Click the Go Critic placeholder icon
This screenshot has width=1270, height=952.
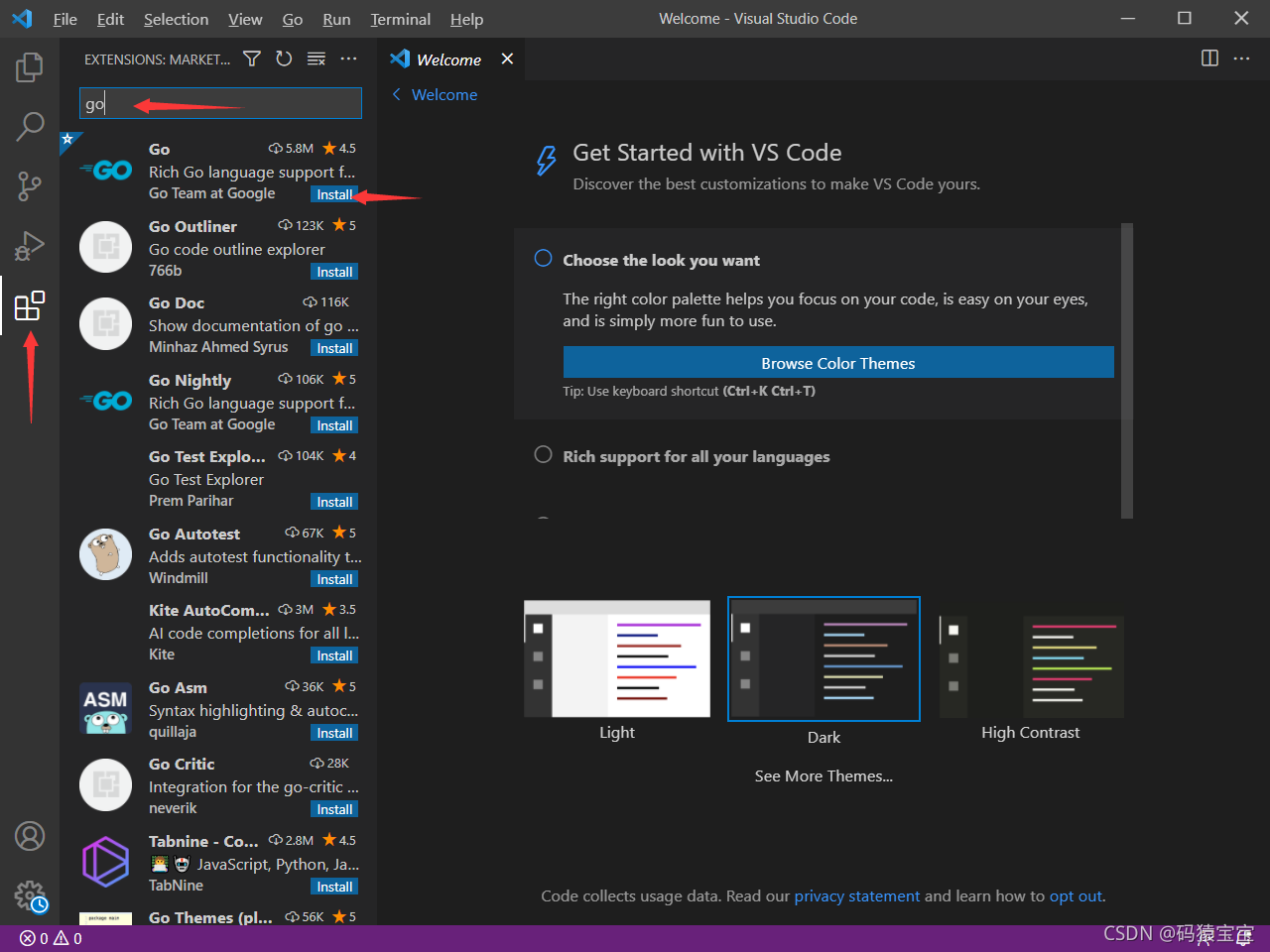(x=106, y=784)
